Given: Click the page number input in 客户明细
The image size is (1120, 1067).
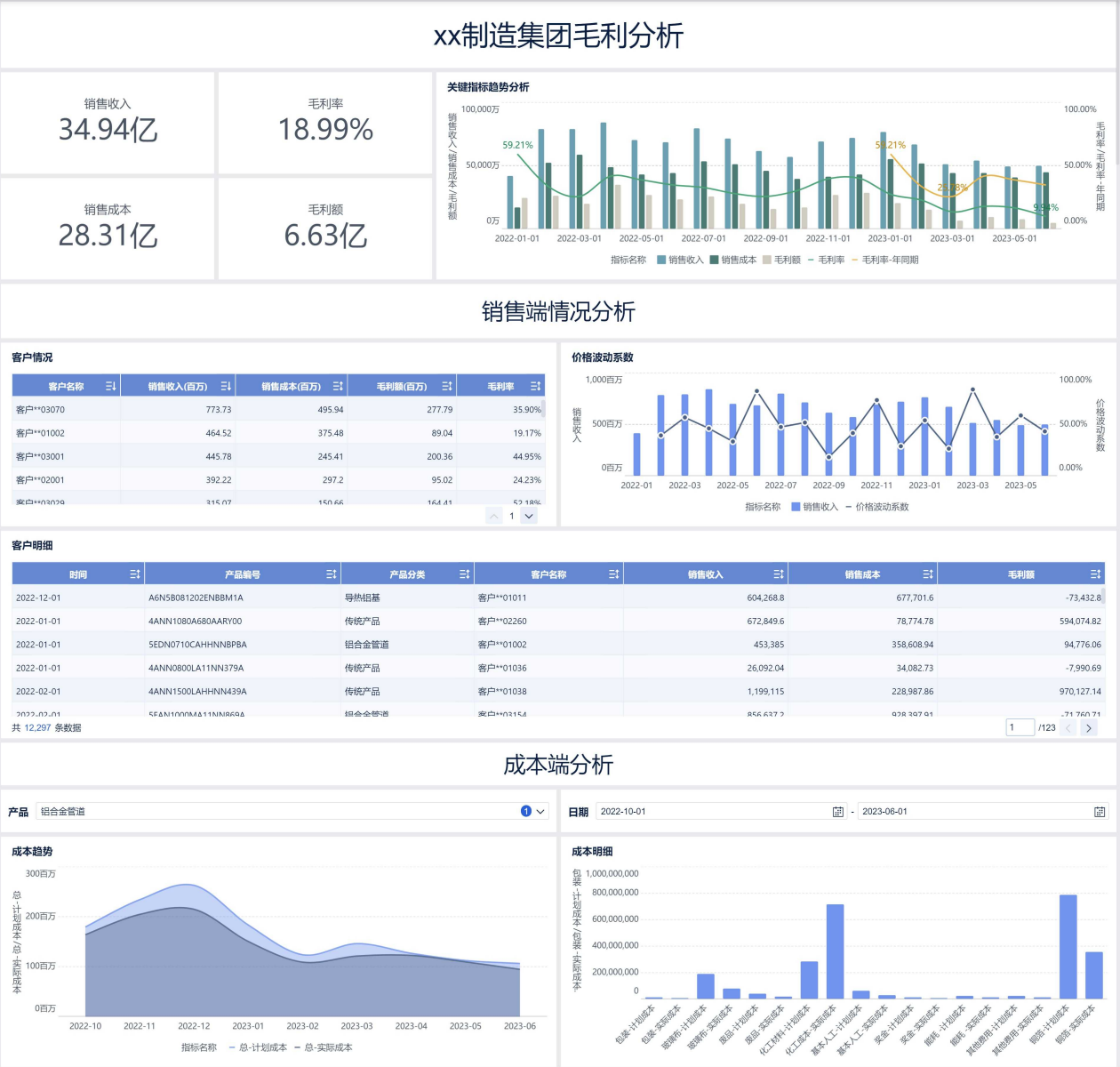Looking at the screenshot, I should pyautogui.click(x=1020, y=727).
